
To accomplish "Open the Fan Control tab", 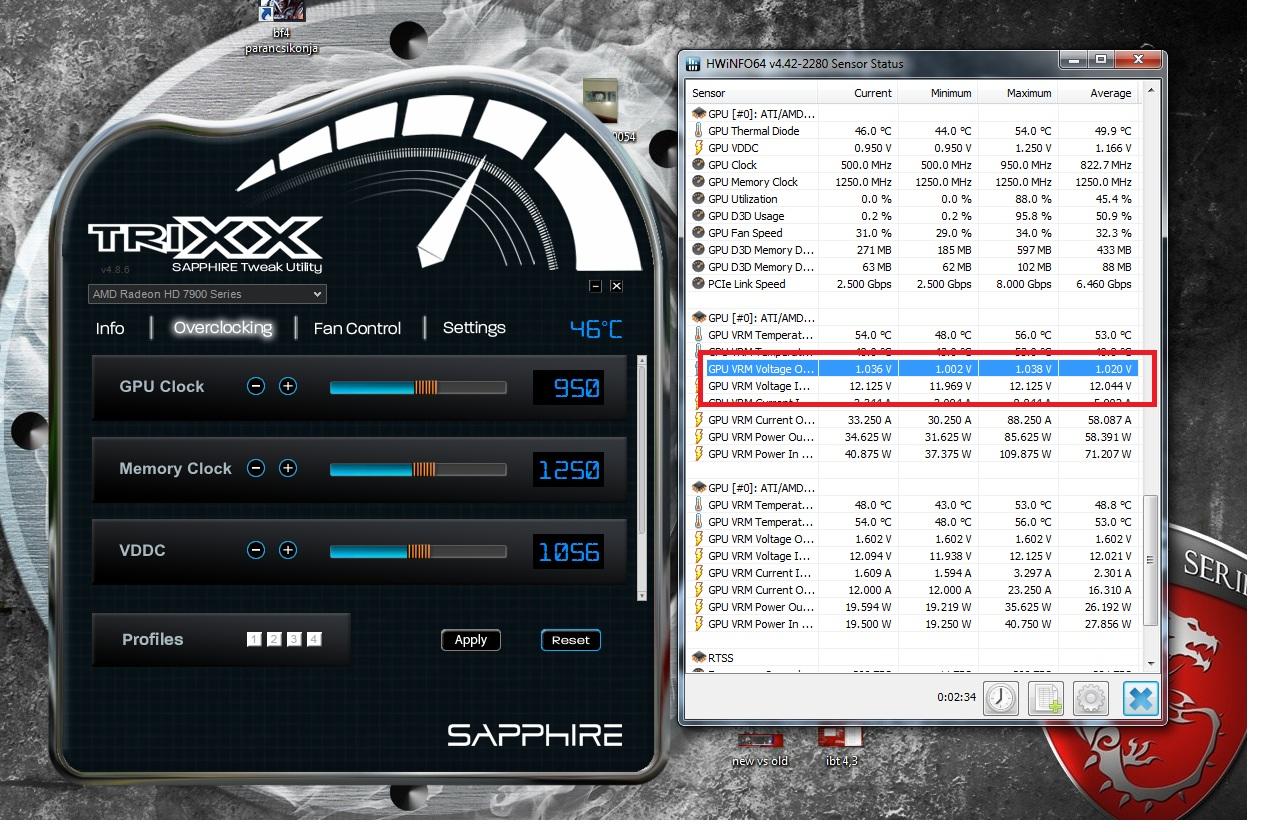I will tap(357, 328).
